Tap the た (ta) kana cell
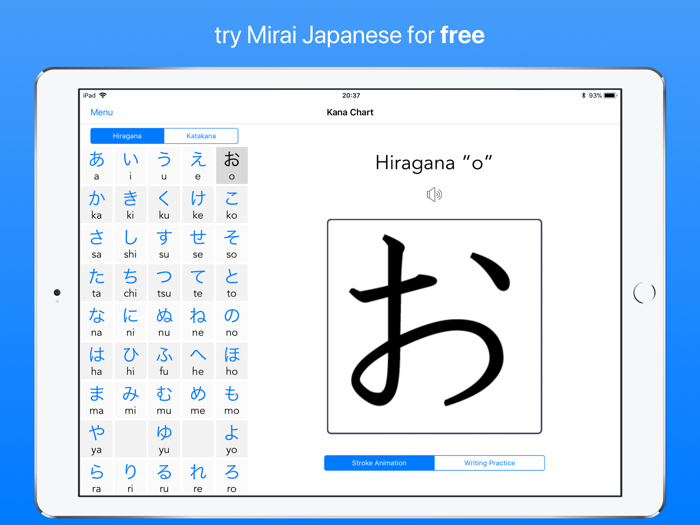 (96, 283)
